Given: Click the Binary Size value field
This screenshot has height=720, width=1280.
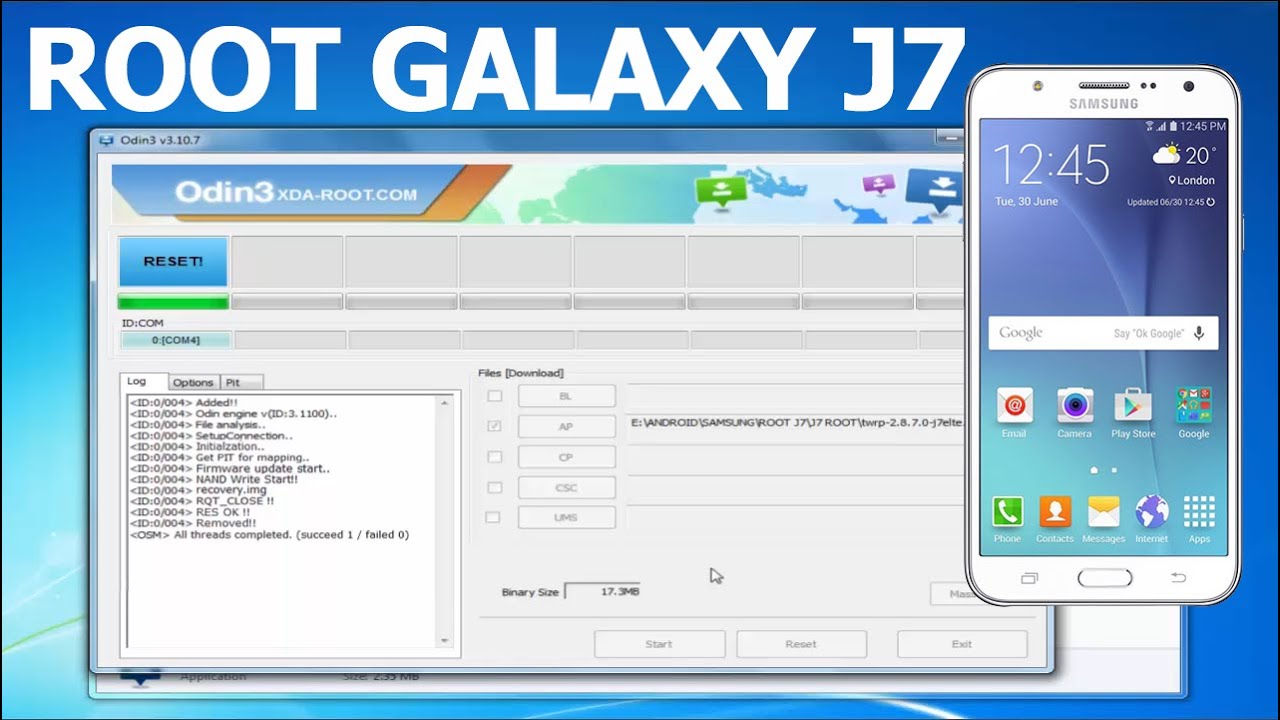Looking at the screenshot, I should coord(603,592).
